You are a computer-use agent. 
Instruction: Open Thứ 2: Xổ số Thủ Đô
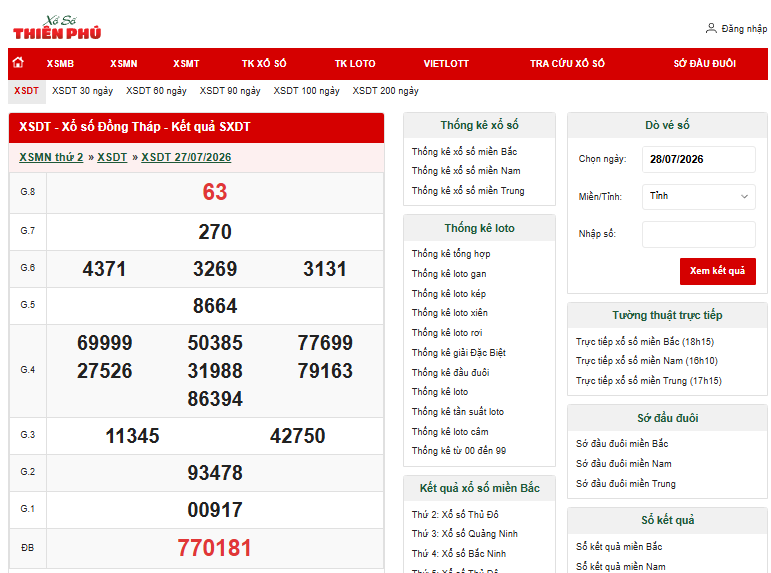[455, 515]
